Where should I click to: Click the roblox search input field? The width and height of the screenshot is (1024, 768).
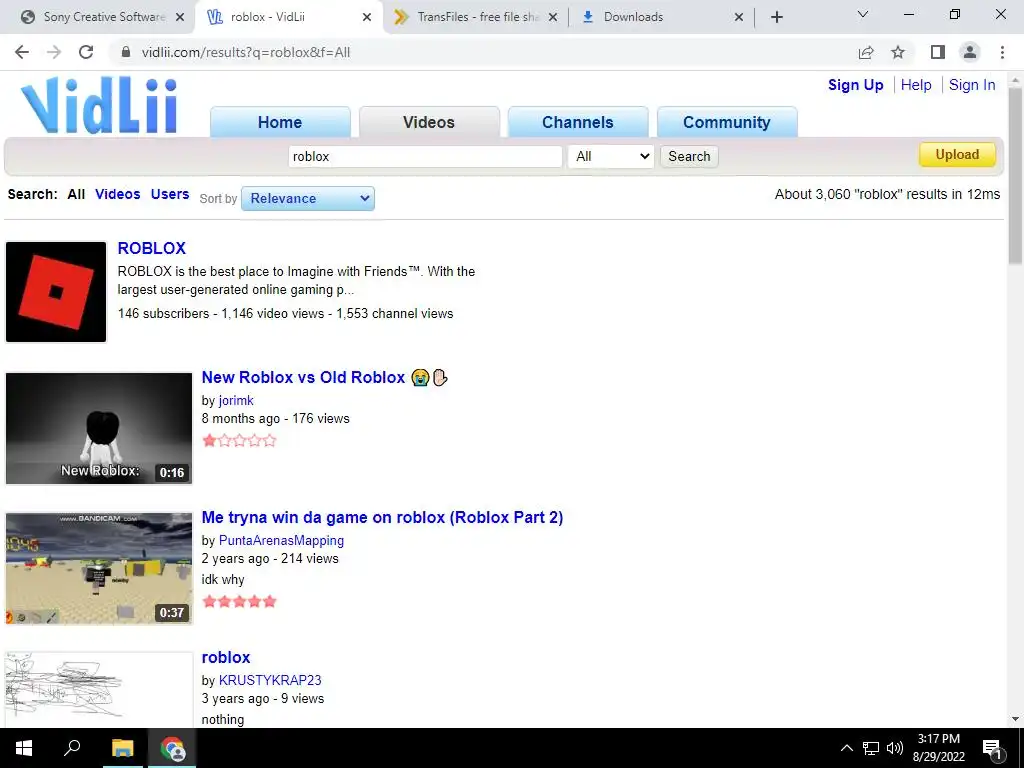point(425,156)
